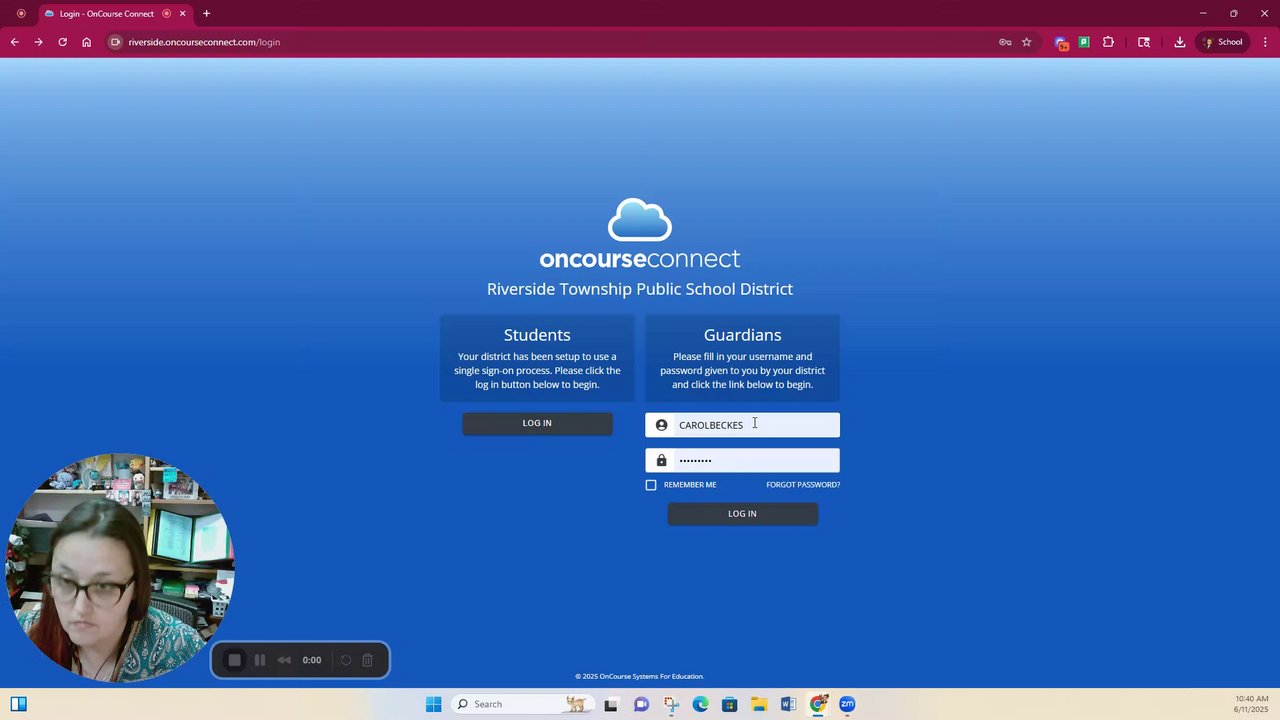The width and height of the screenshot is (1280, 720).
Task: Open a new browser tab
Action: click(x=206, y=14)
